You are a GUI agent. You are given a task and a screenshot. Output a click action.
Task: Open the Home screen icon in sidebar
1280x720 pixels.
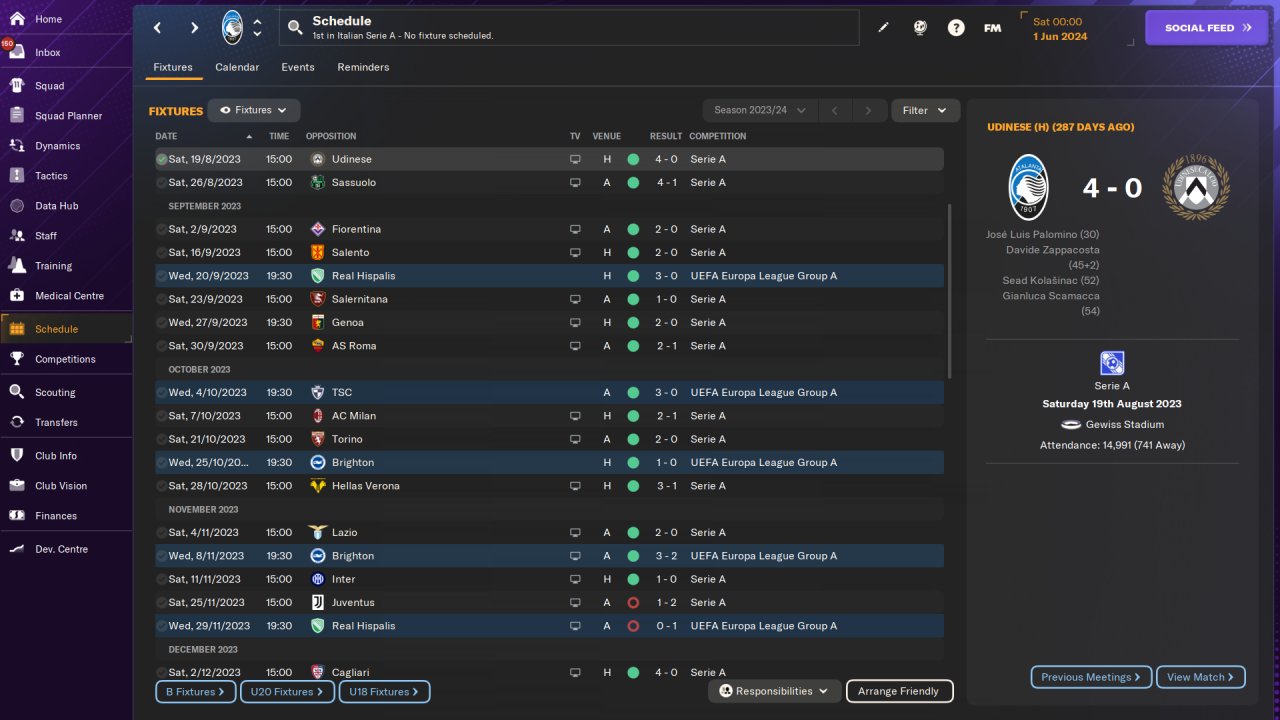[x=17, y=19]
